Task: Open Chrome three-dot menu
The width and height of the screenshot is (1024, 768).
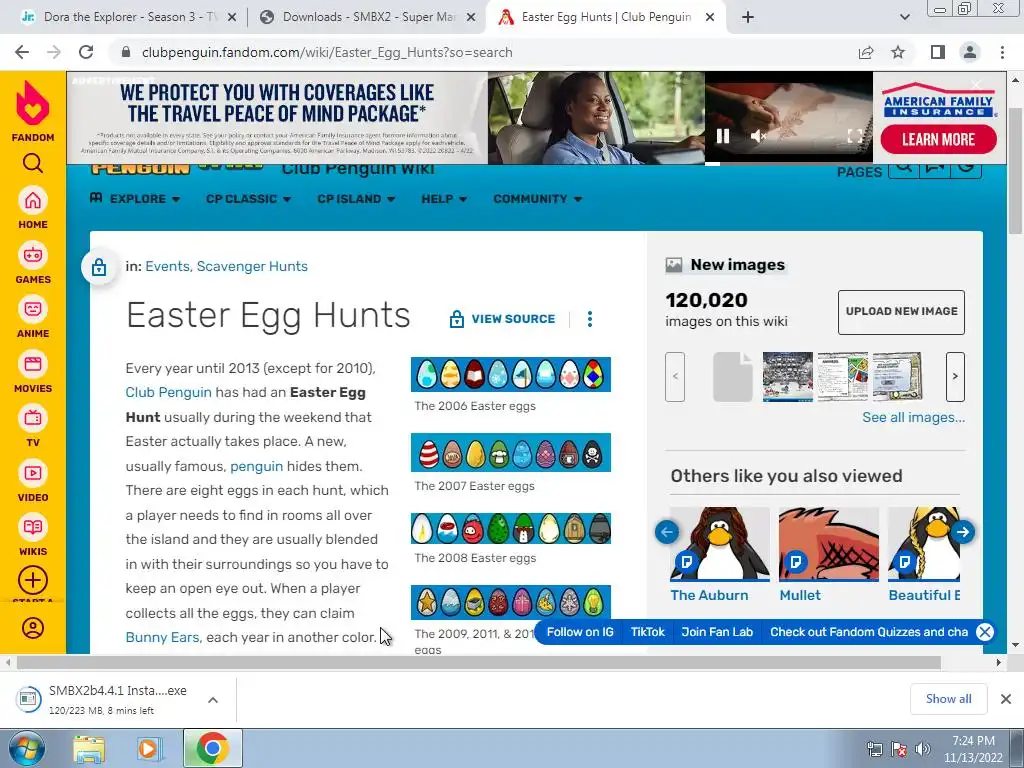Action: 1002,52
